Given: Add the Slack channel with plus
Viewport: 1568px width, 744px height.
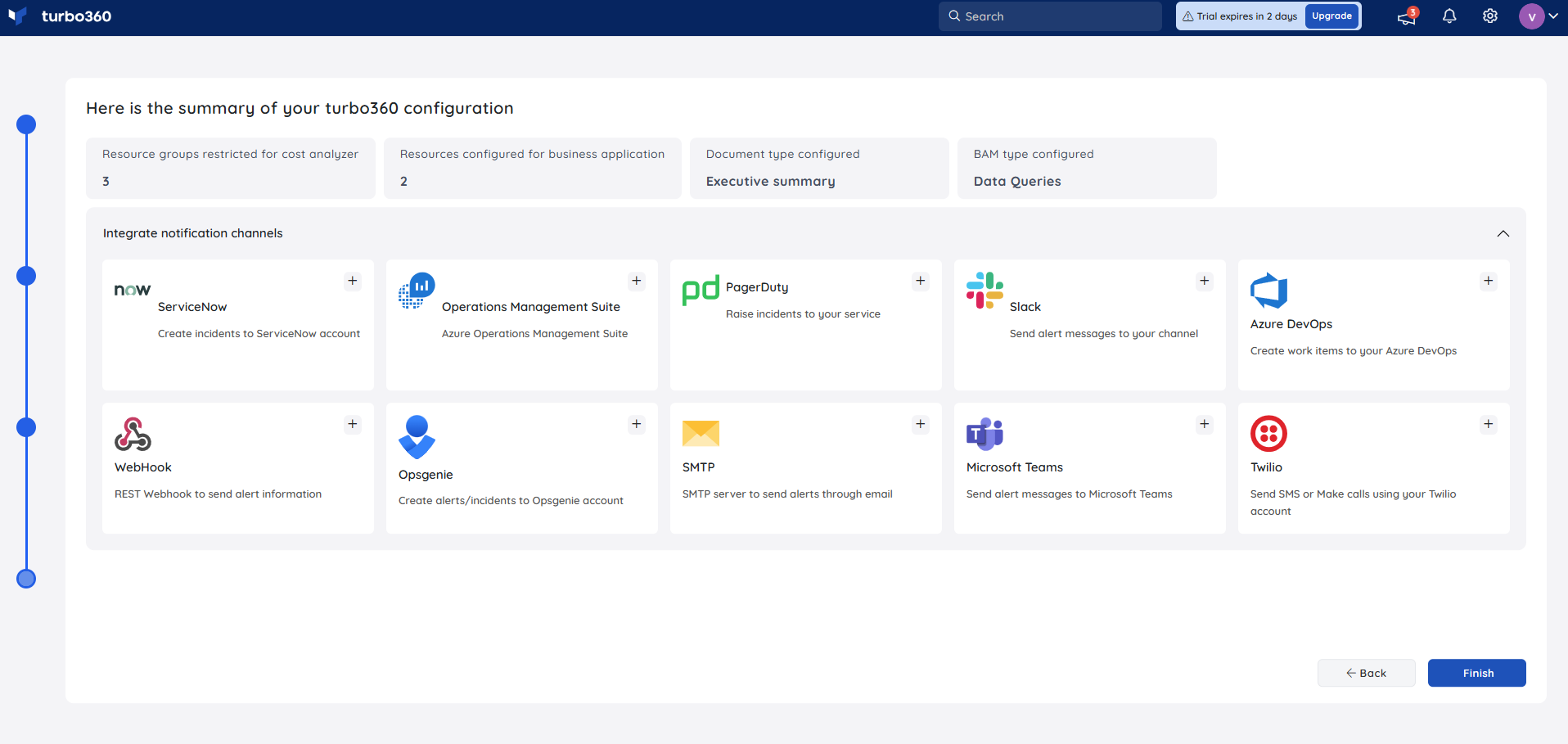Looking at the screenshot, I should point(1205,281).
